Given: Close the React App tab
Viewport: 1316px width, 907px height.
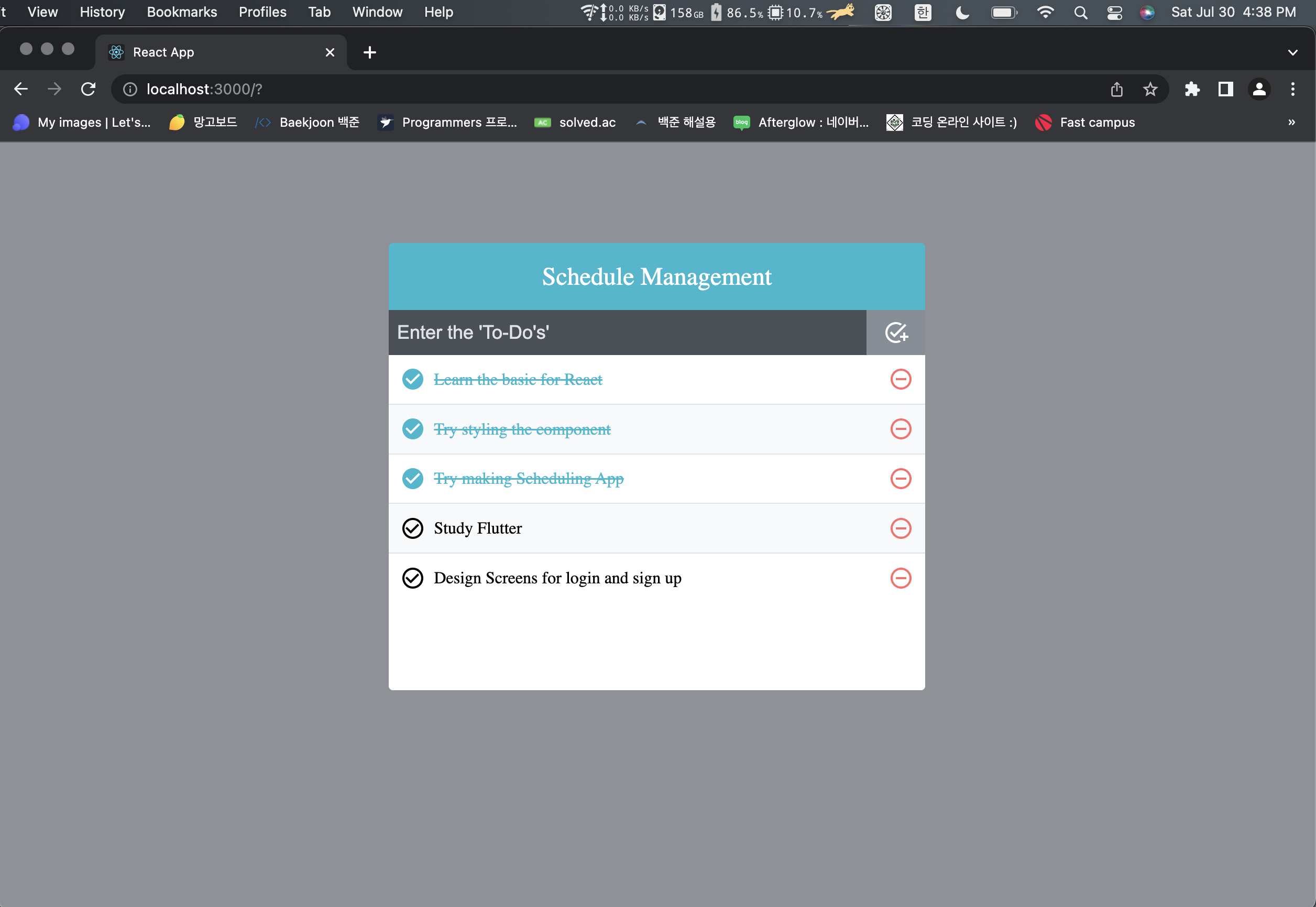Looking at the screenshot, I should (x=330, y=52).
